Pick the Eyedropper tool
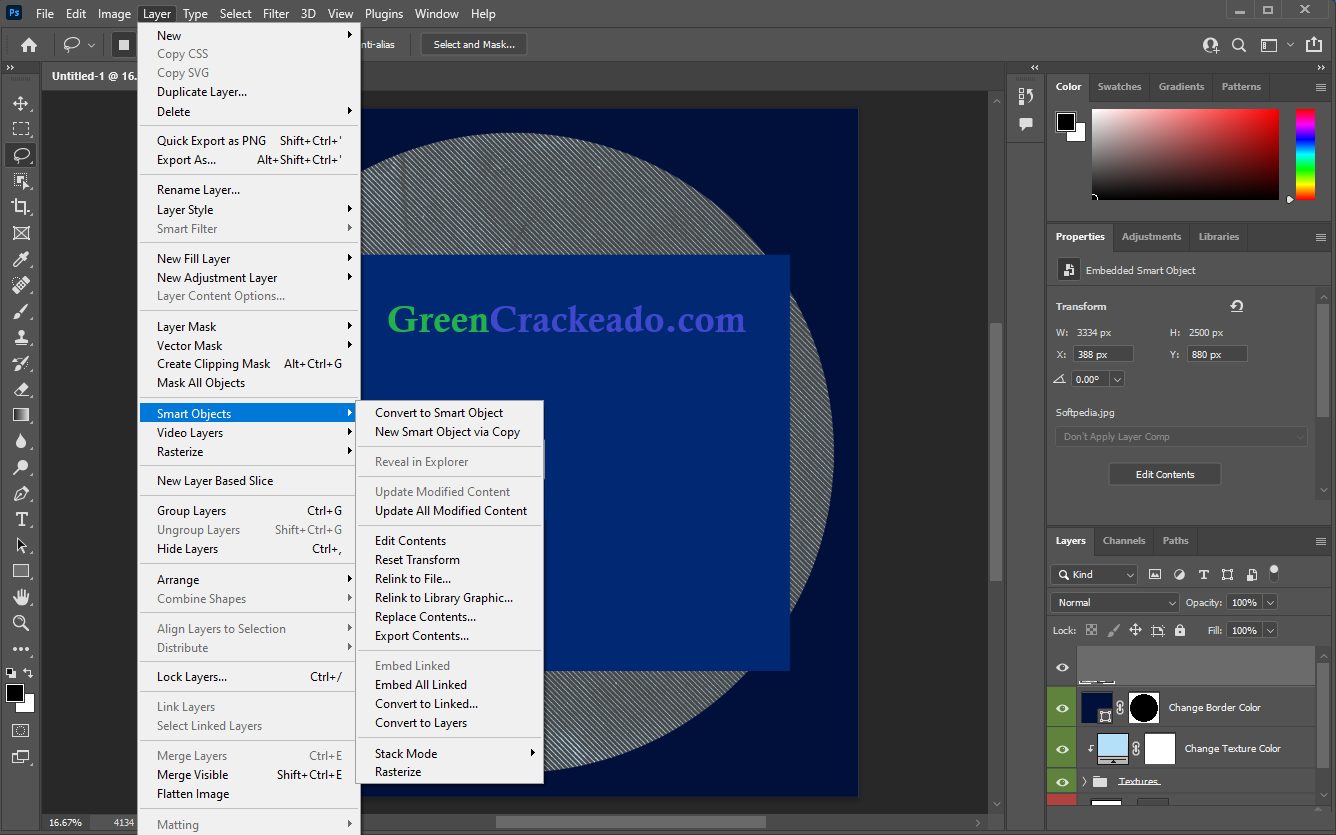 21,259
